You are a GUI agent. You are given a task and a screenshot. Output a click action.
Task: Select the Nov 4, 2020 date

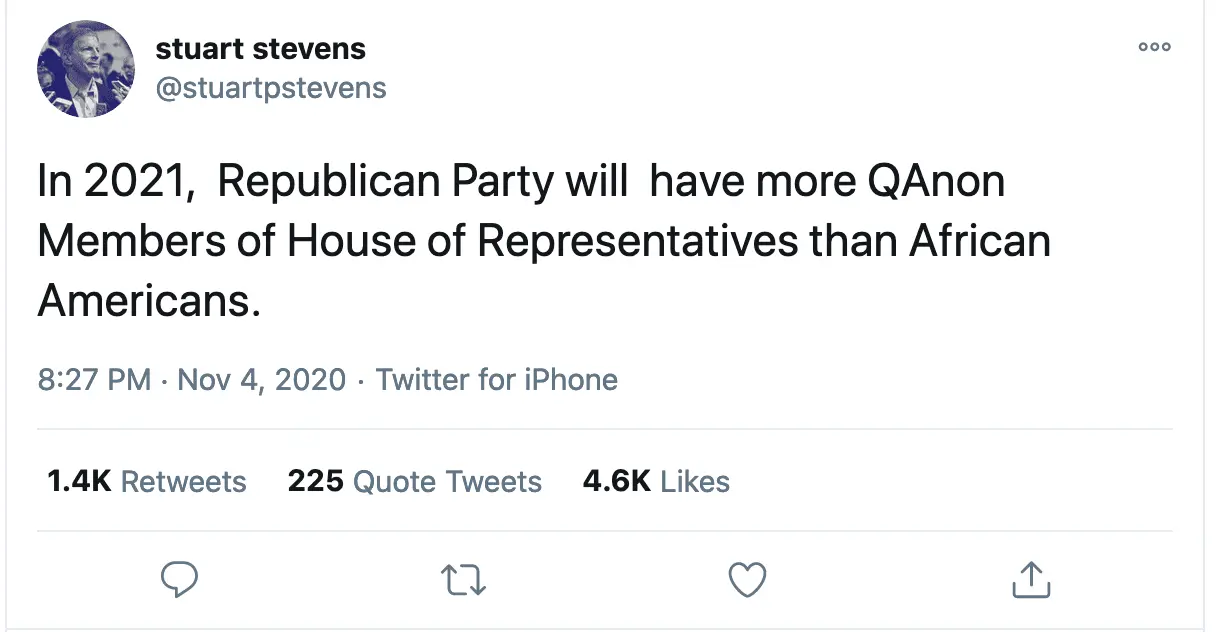[x=262, y=380]
